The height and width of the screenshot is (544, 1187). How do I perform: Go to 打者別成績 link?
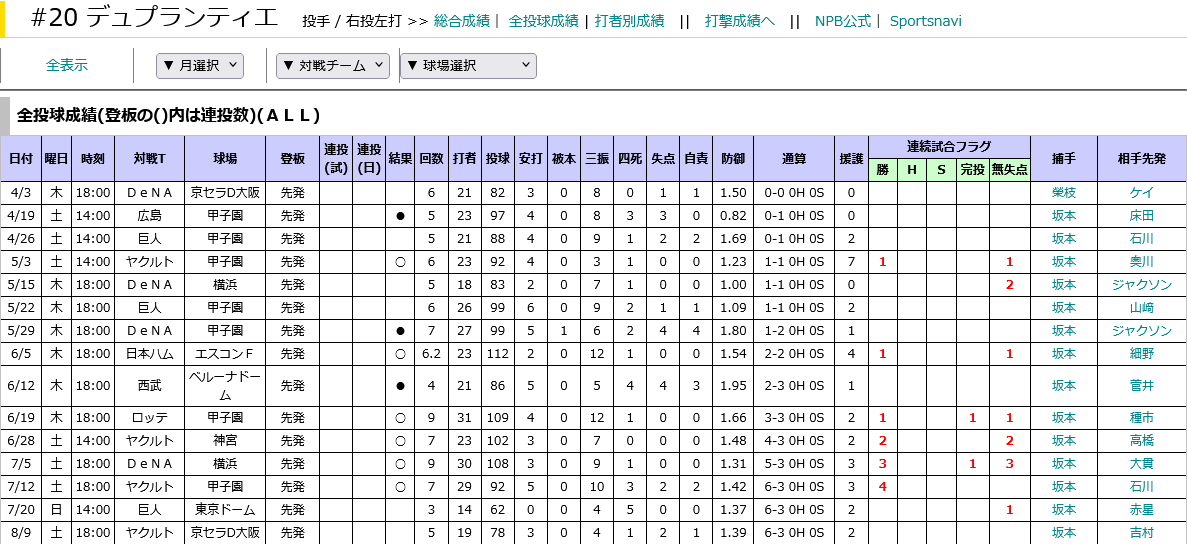(x=629, y=21)
